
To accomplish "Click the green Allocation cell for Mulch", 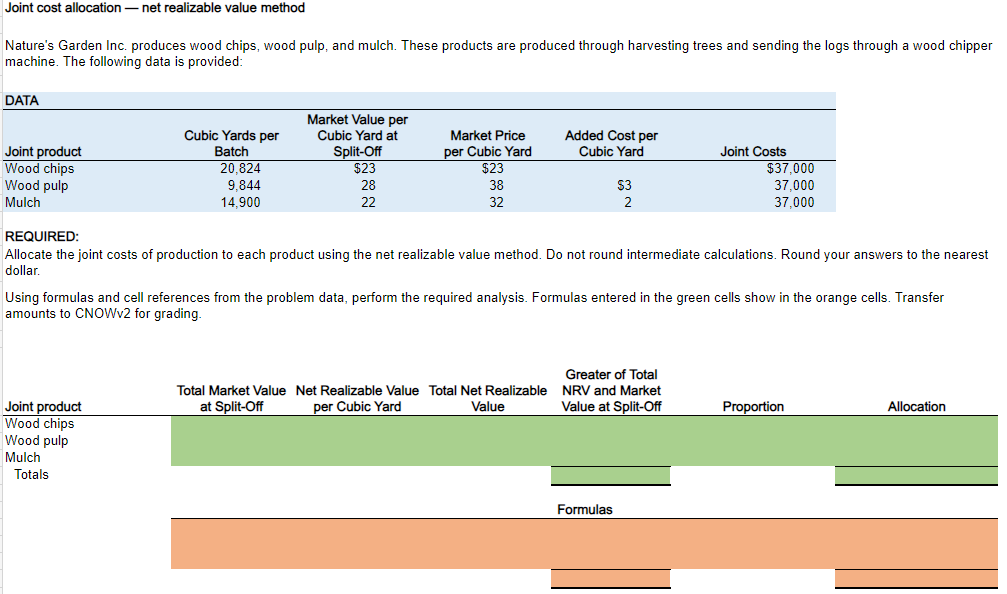I will [916, 457].
